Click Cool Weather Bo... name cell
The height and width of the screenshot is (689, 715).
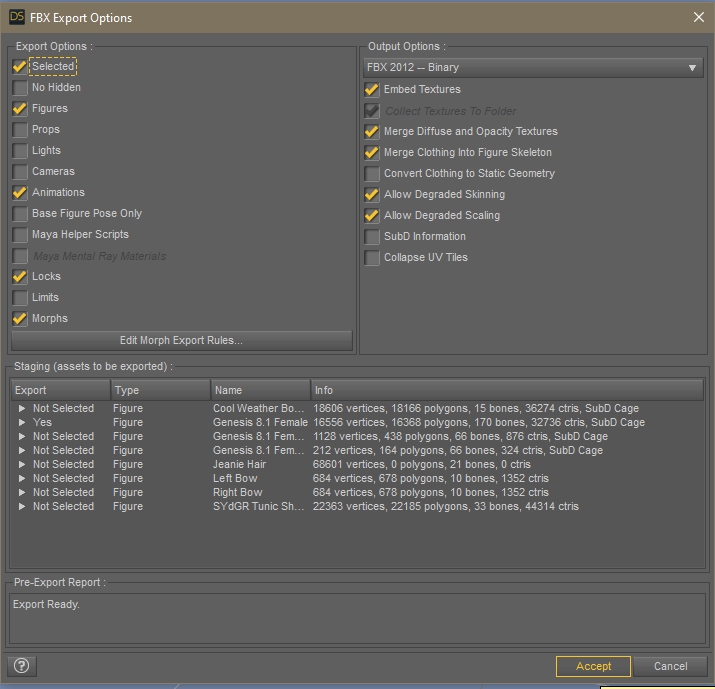[259, 408]
